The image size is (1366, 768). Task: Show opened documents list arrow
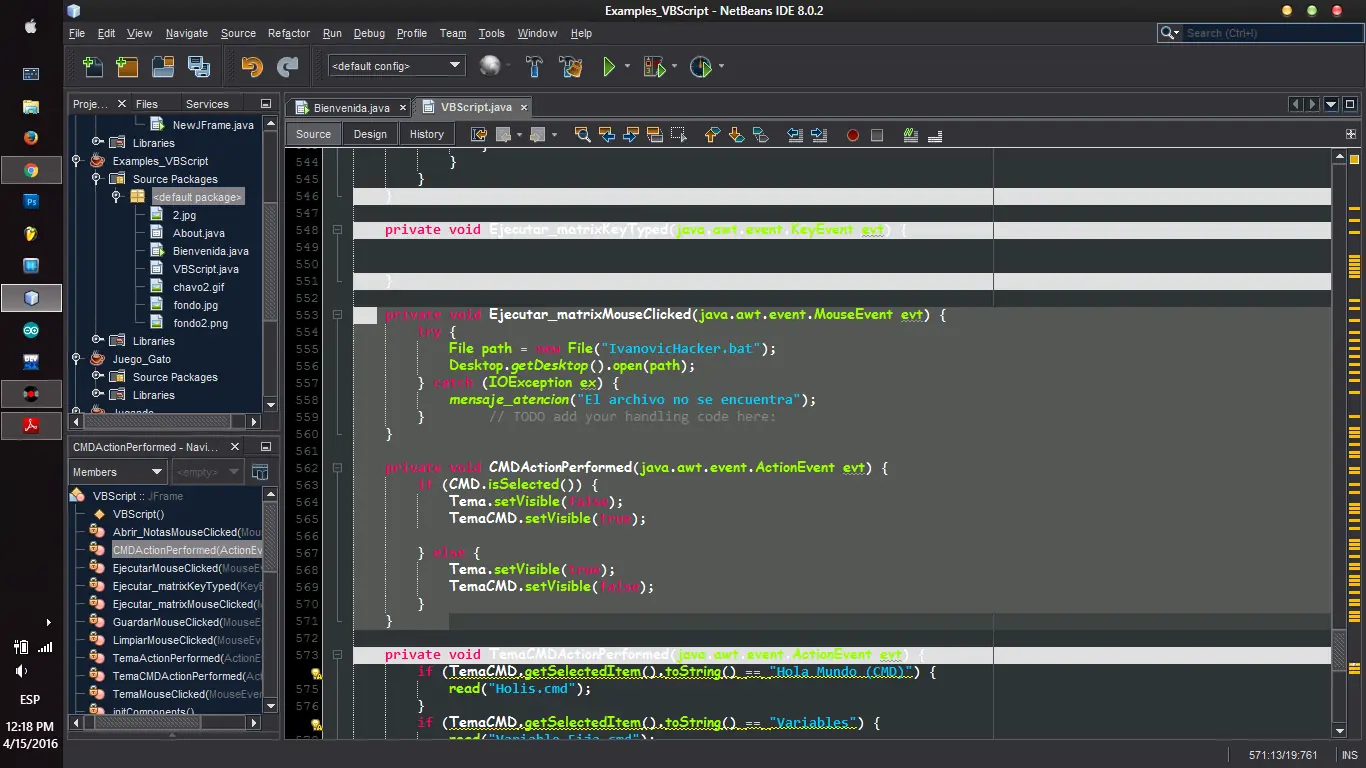[1331, 104]
